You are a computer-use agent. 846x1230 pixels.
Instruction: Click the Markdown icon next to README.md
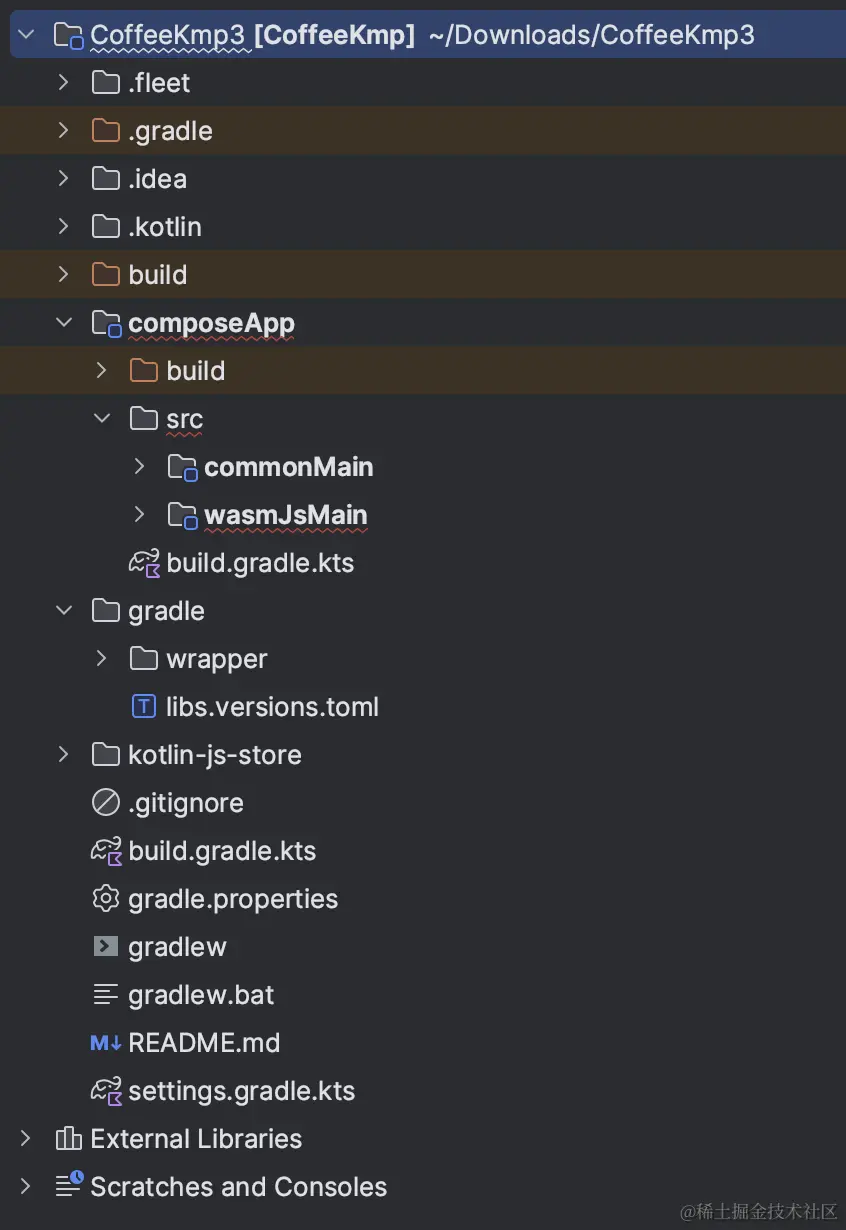coord(104,1042)
